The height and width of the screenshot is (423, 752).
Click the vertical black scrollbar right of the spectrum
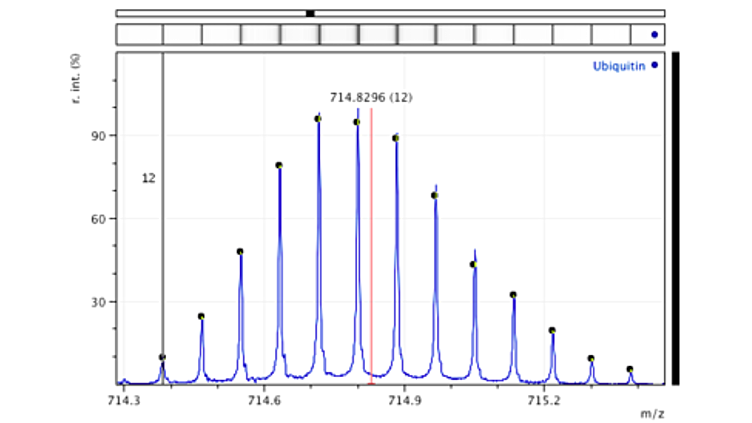(675, 218)
